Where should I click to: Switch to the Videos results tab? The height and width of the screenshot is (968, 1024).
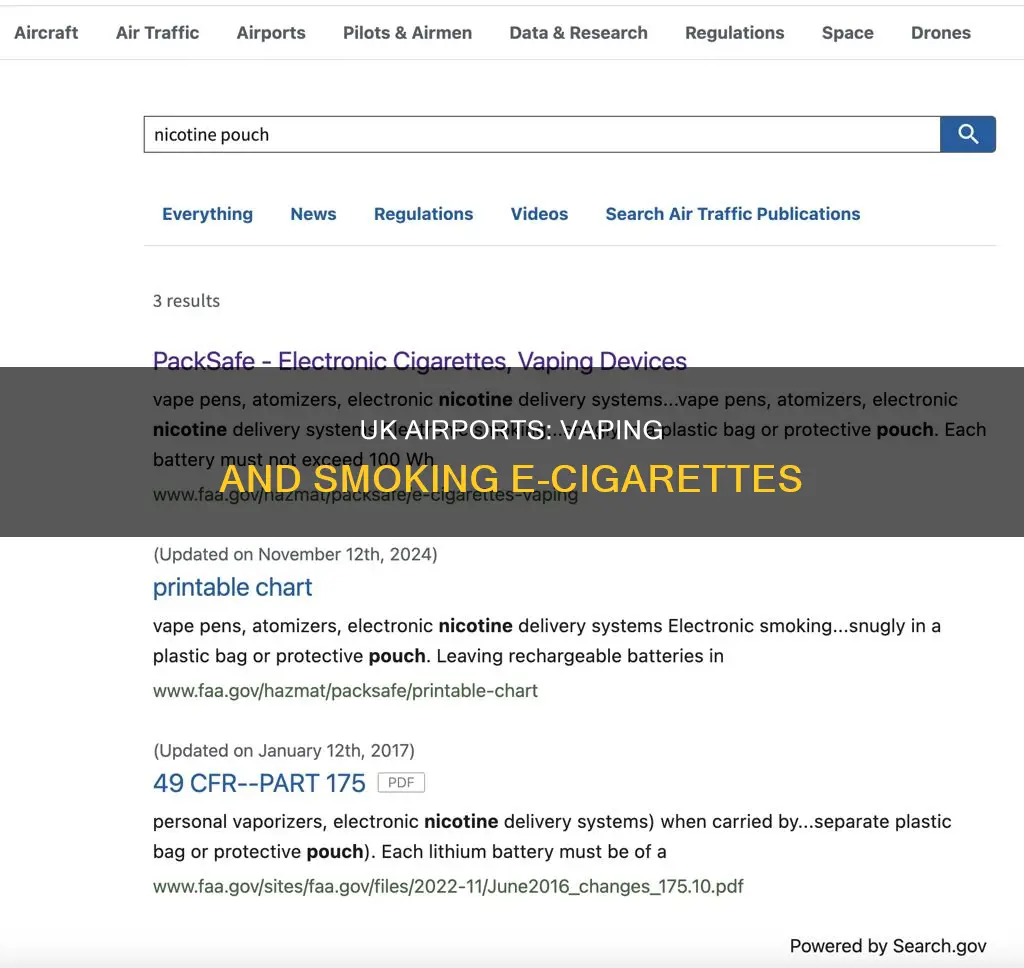(x=539, y=214)
